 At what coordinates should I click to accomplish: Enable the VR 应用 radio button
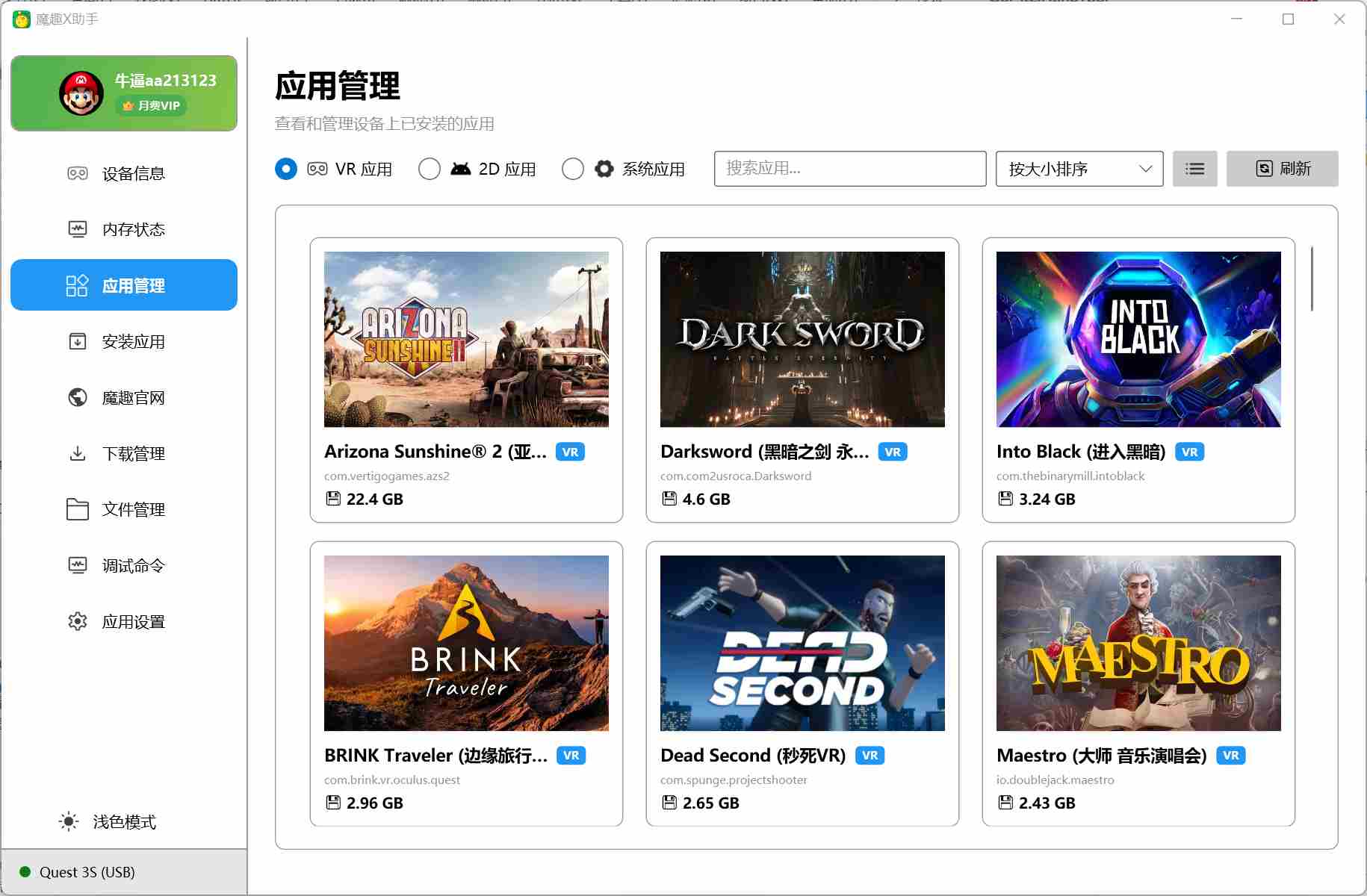click(x=285, y=169)
